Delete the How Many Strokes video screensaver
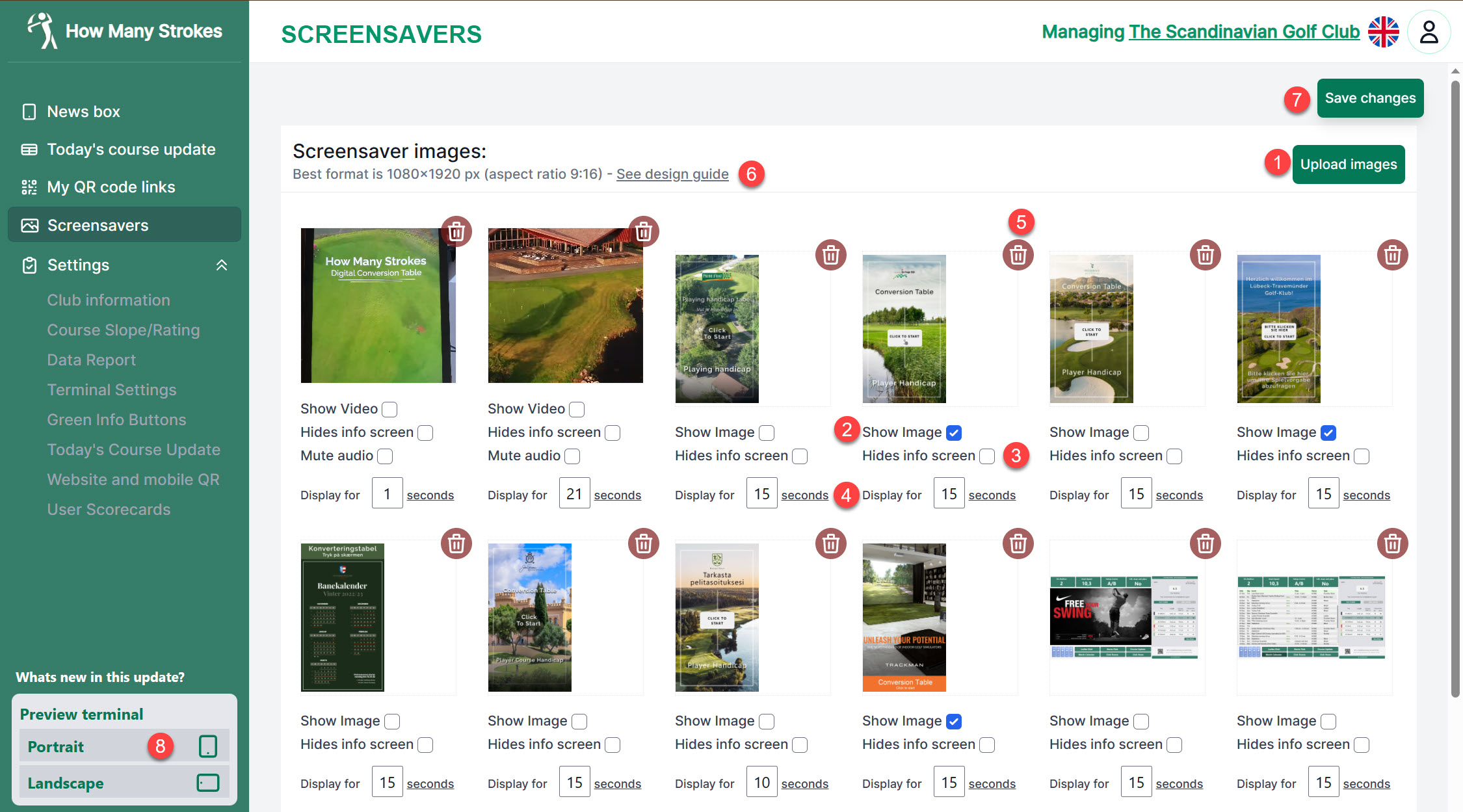The height and width of the screenshot is (812, 1463). (x=456, y=231)
